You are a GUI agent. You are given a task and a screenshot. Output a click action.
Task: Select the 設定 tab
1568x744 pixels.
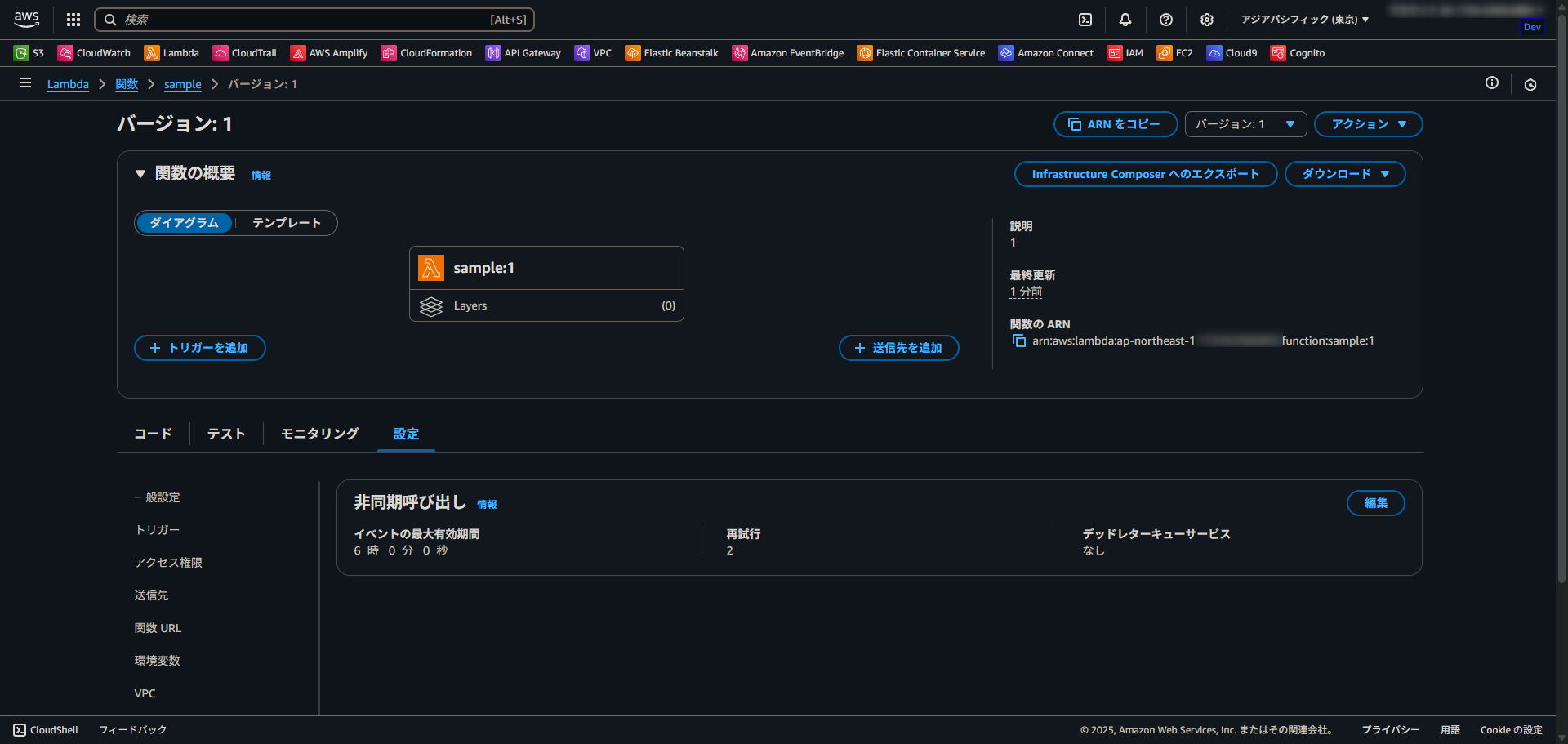(406, 434)
